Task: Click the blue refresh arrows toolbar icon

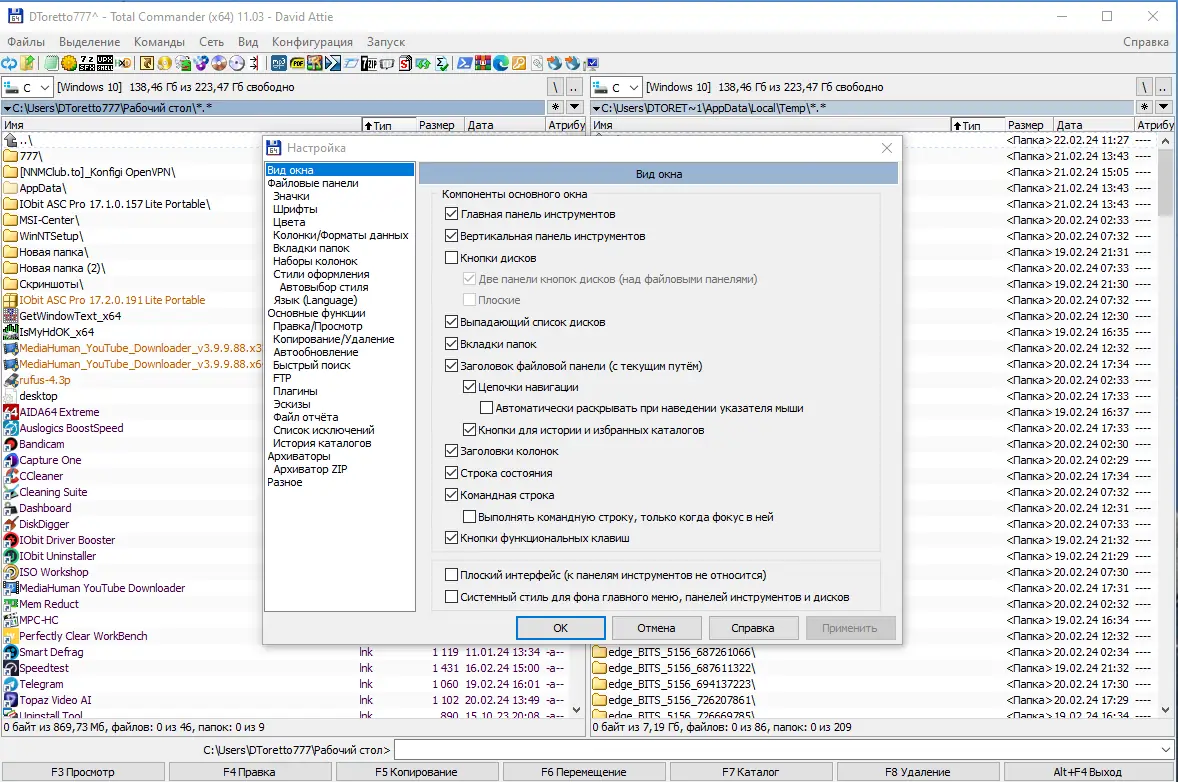Action: 9,63
